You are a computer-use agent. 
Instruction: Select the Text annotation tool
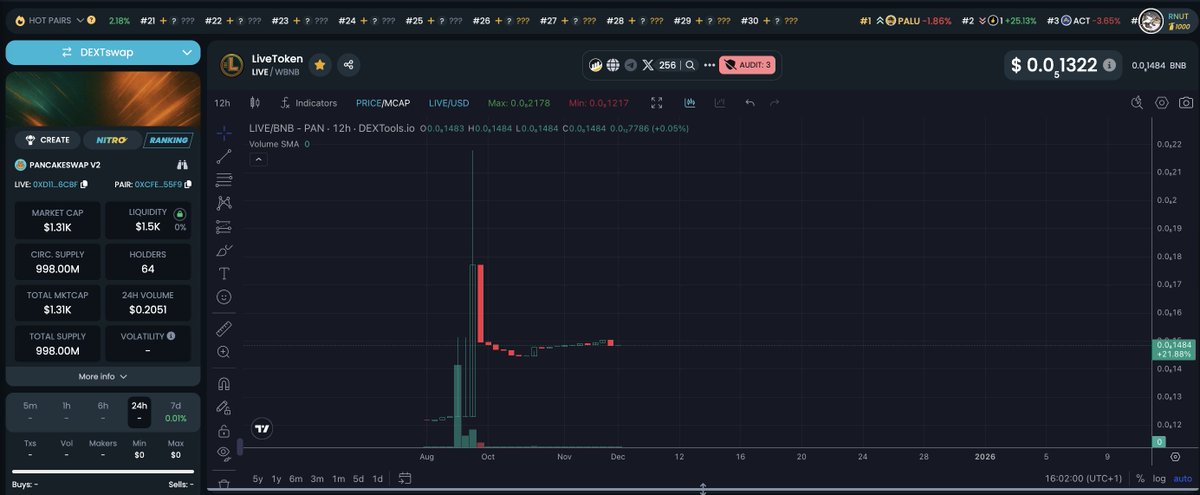click(224, 273)
